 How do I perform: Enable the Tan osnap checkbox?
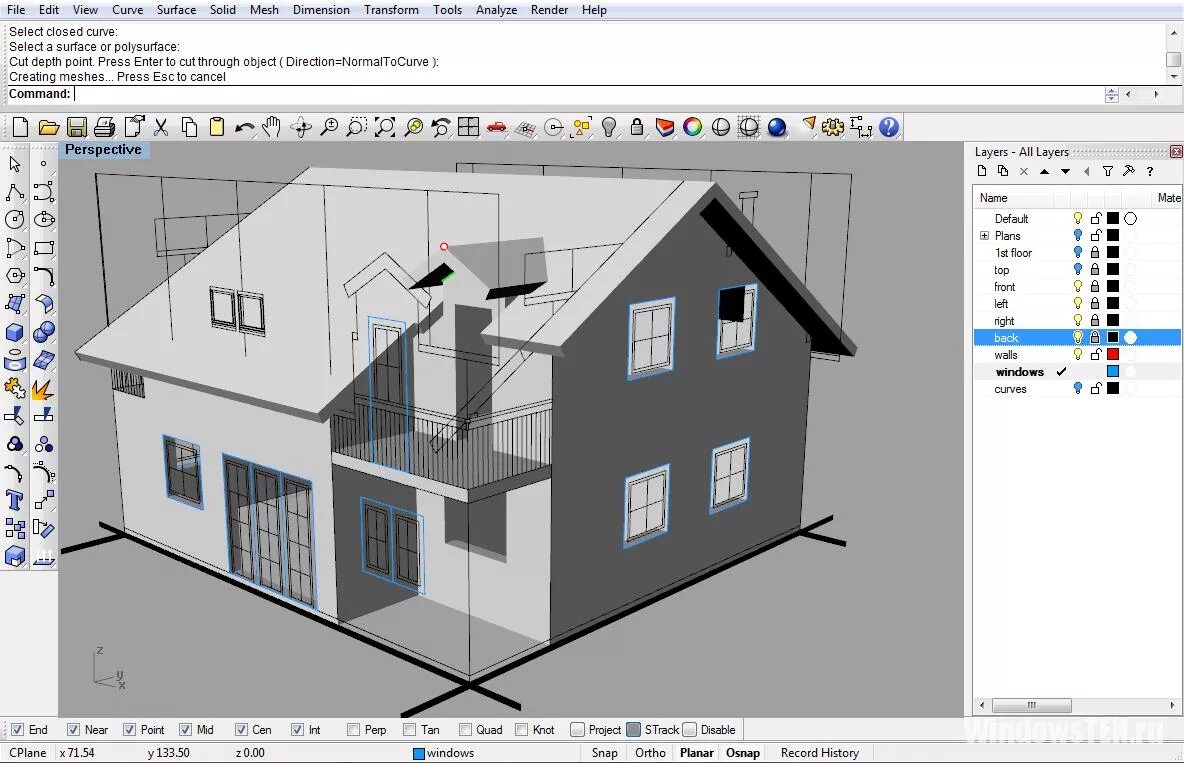[409, 730]
